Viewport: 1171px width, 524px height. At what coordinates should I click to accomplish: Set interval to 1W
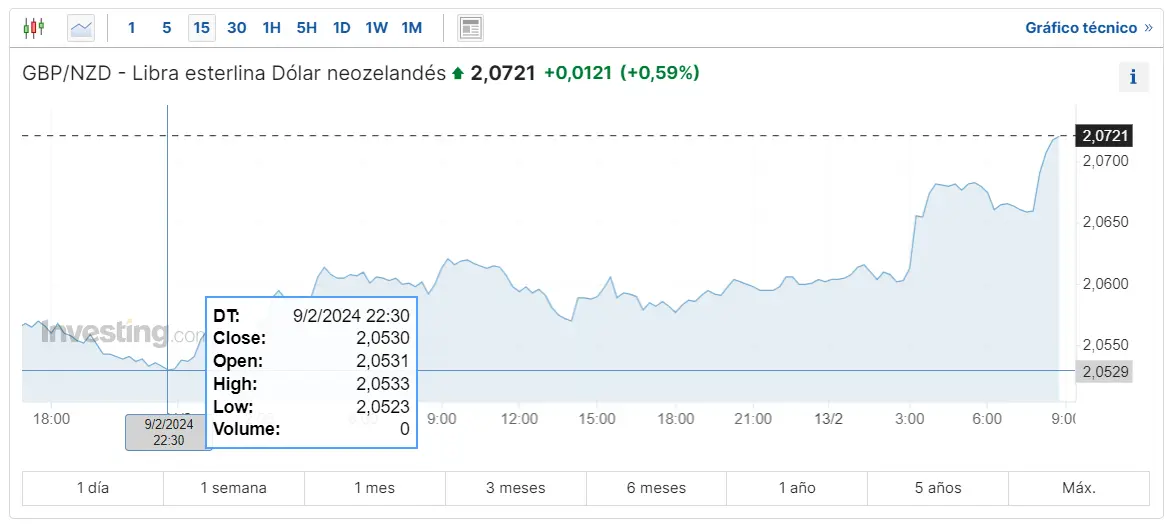coord(376,28)
